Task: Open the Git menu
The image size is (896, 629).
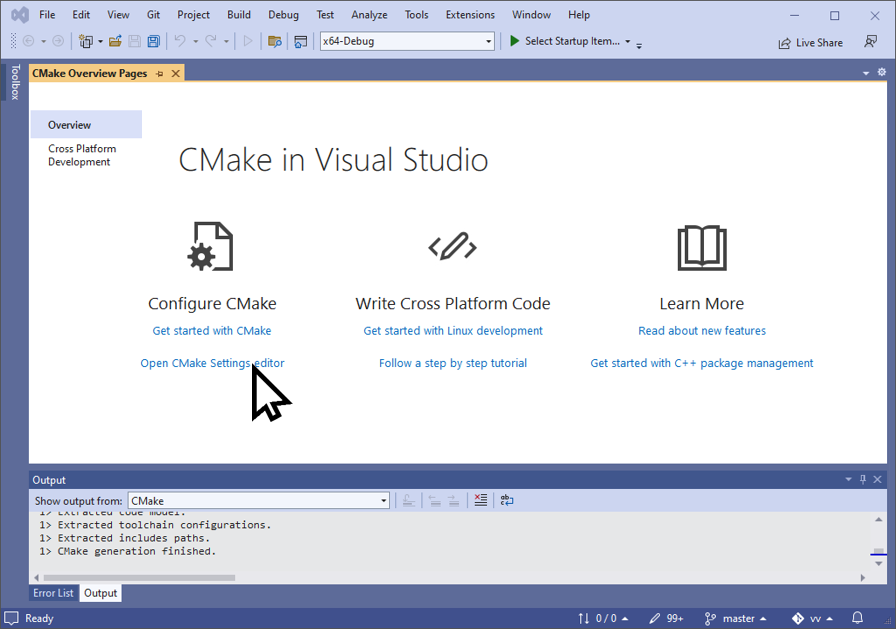Action: point(153,15)
